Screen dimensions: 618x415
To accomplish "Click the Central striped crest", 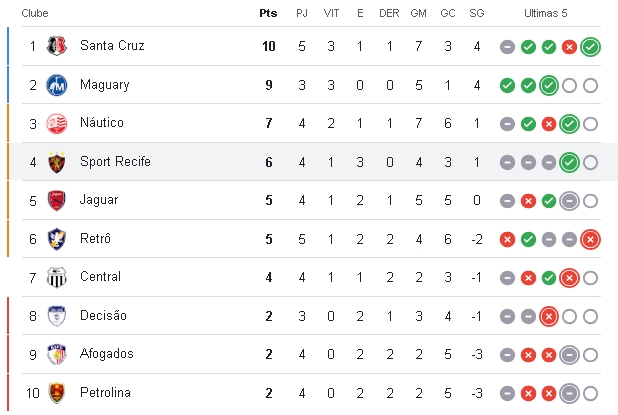I will pos(56,277).
